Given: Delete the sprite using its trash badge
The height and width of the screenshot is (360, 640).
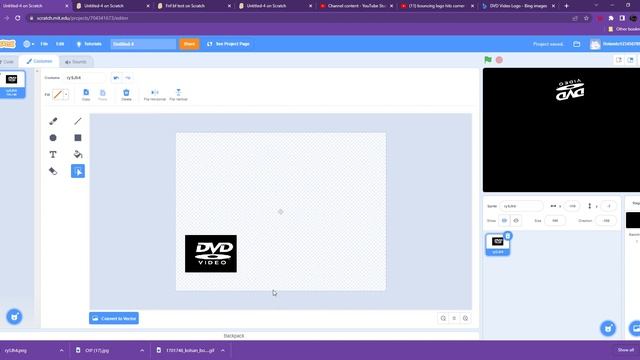Looking at the screenshot, I should (x=508, y=236).
